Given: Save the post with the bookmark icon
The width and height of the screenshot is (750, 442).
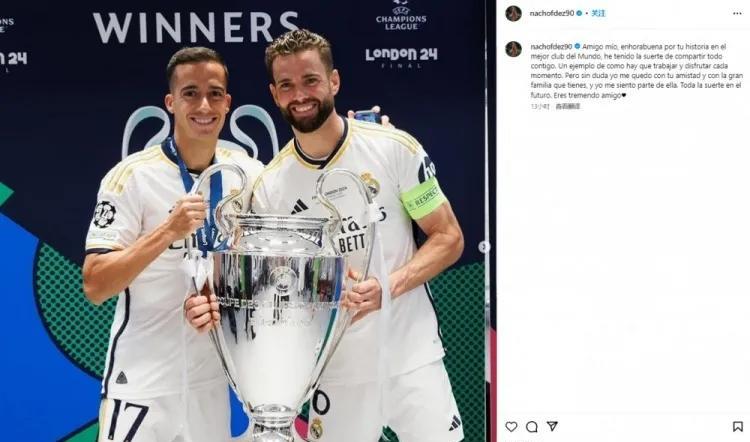Looking at the screenshot, I should (x=738, y=426).
